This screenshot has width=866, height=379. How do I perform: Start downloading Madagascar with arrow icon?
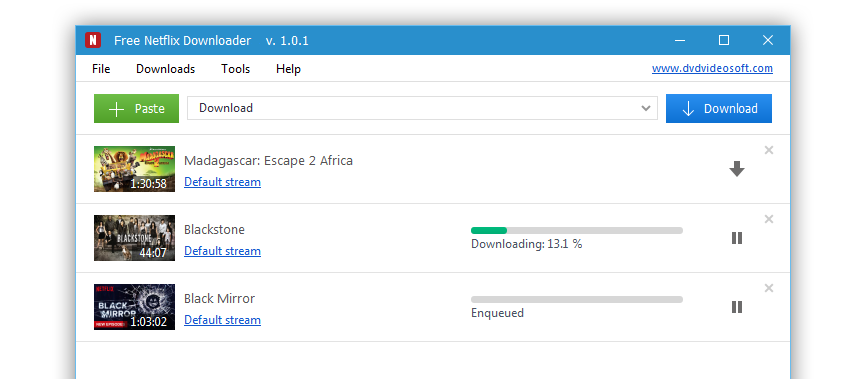click(737, 169)
